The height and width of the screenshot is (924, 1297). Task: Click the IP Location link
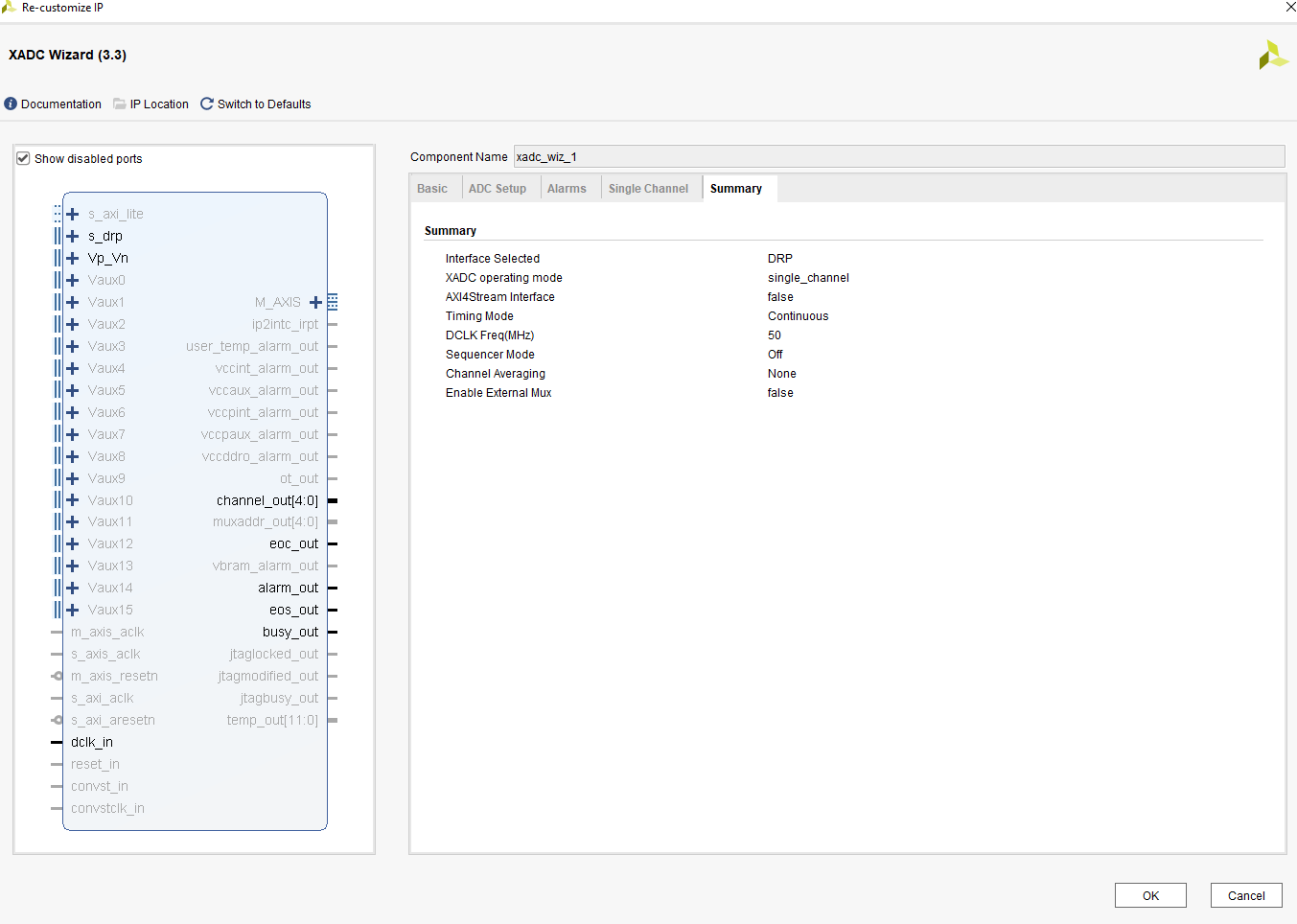point(159,104)
